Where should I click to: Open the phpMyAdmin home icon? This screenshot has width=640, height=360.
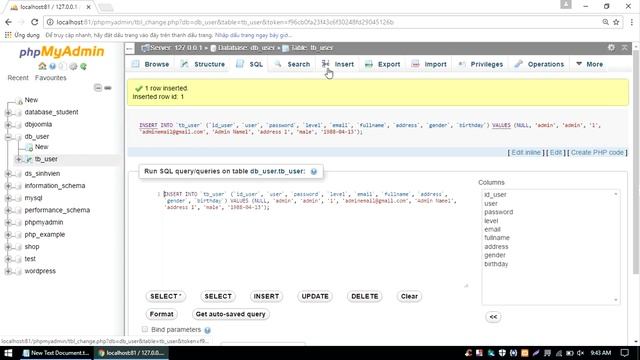pos(42,66)
